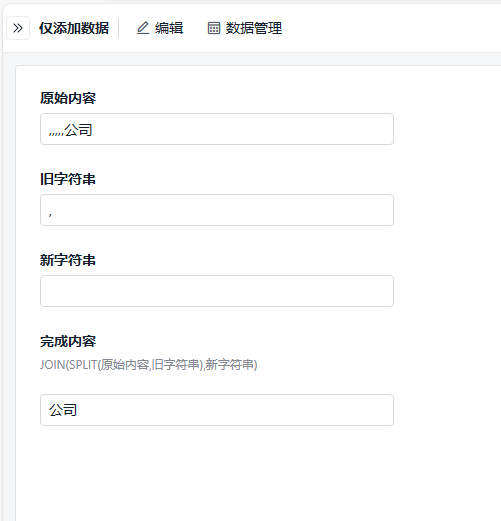The height and width of the screenshot is (521, 501).
Task: Click the comma character in 旧字符串 box
Action: [50, 214]
